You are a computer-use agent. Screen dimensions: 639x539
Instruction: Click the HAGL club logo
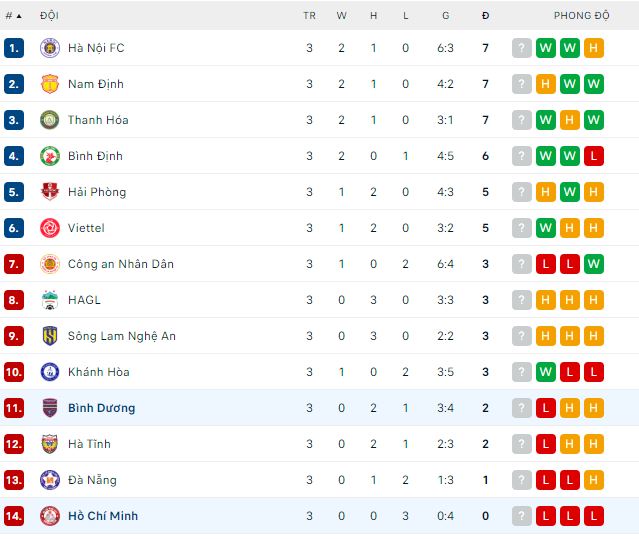[x=49, y=300]
